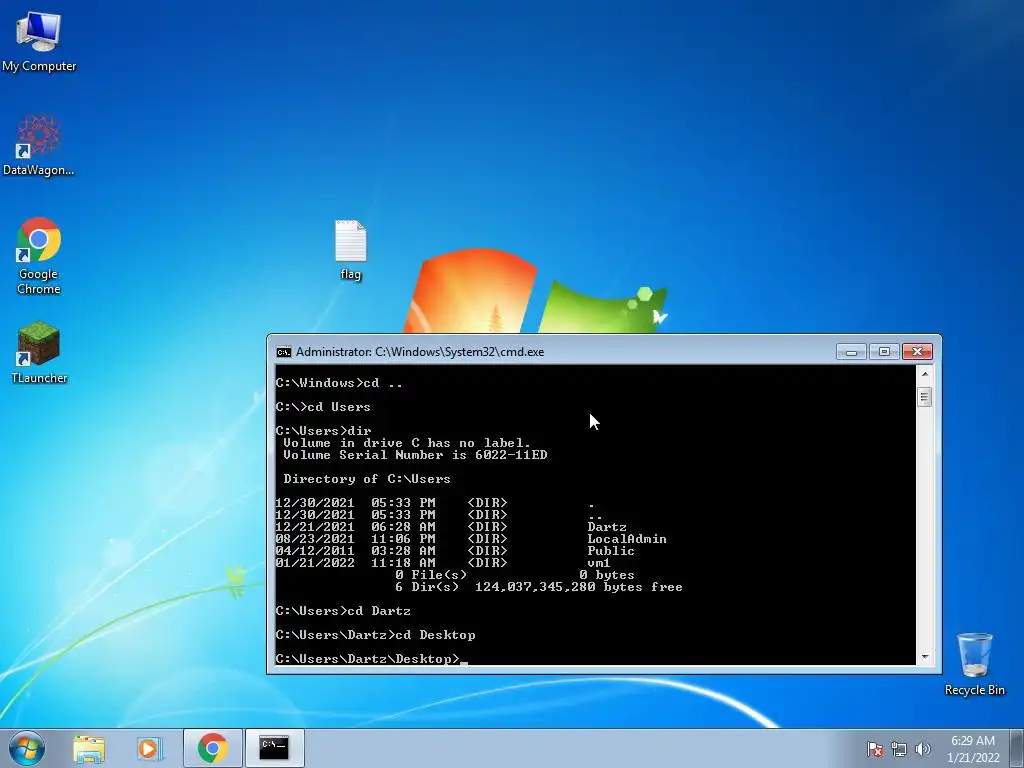This screenshot has height=768, width=1024.
Task: Open Action Center flag in system tray
Action: tap(875, 749)
